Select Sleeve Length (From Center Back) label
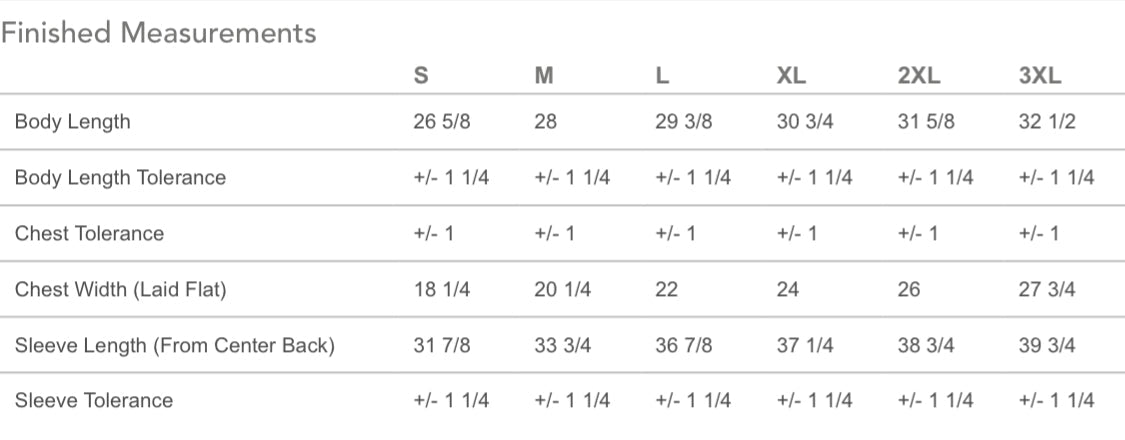This screenshot has height=440, width=1125. [x=175, y=345]
